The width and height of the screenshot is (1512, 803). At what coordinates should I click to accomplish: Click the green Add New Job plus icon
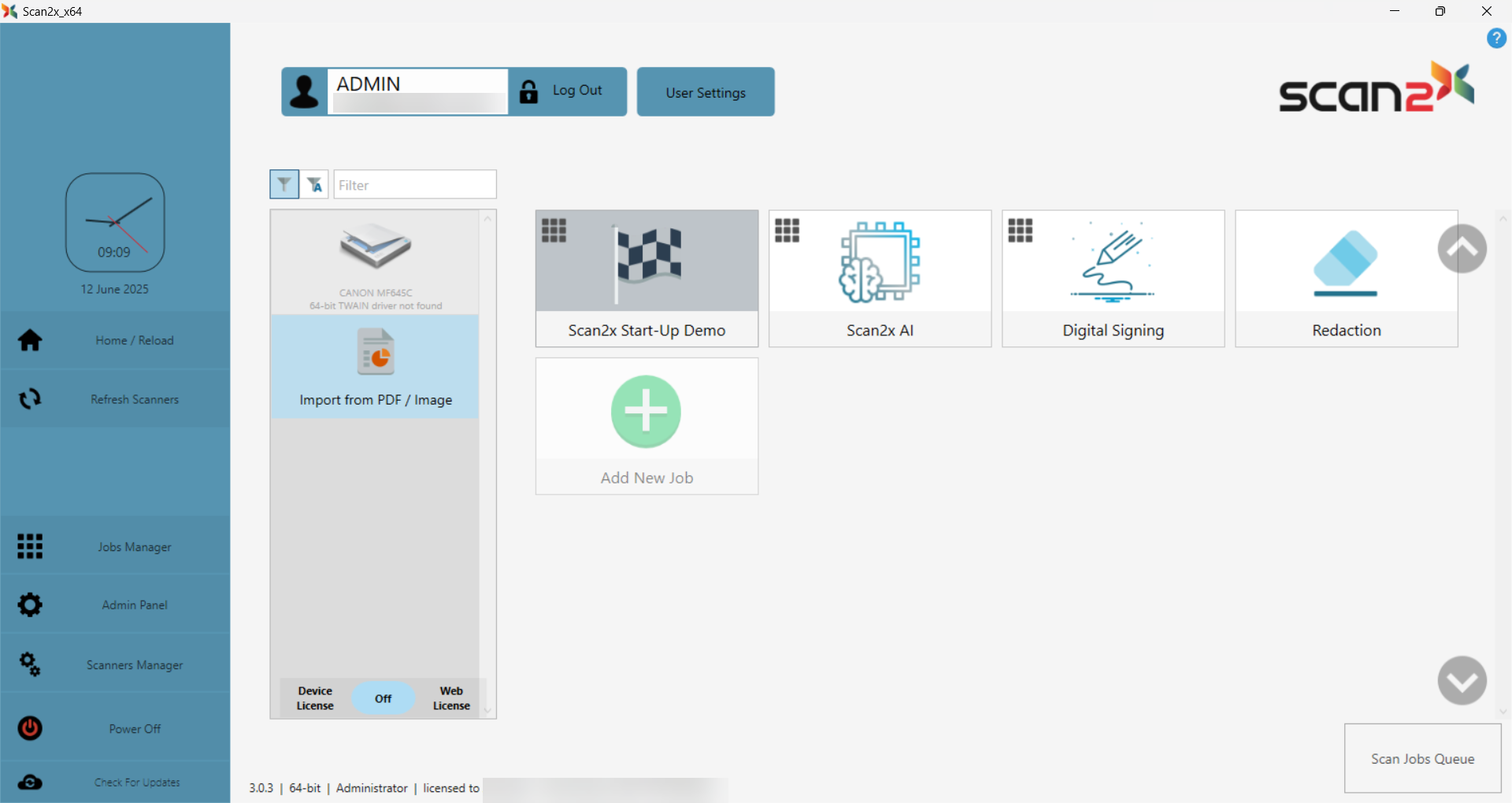pos(646,412)
